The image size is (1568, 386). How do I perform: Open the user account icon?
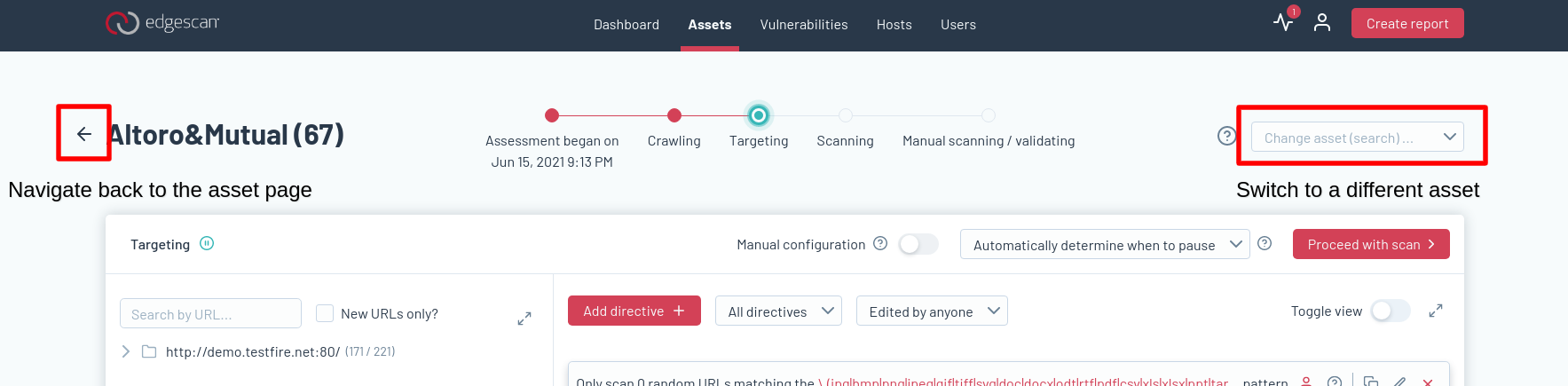click(1322, 23)
